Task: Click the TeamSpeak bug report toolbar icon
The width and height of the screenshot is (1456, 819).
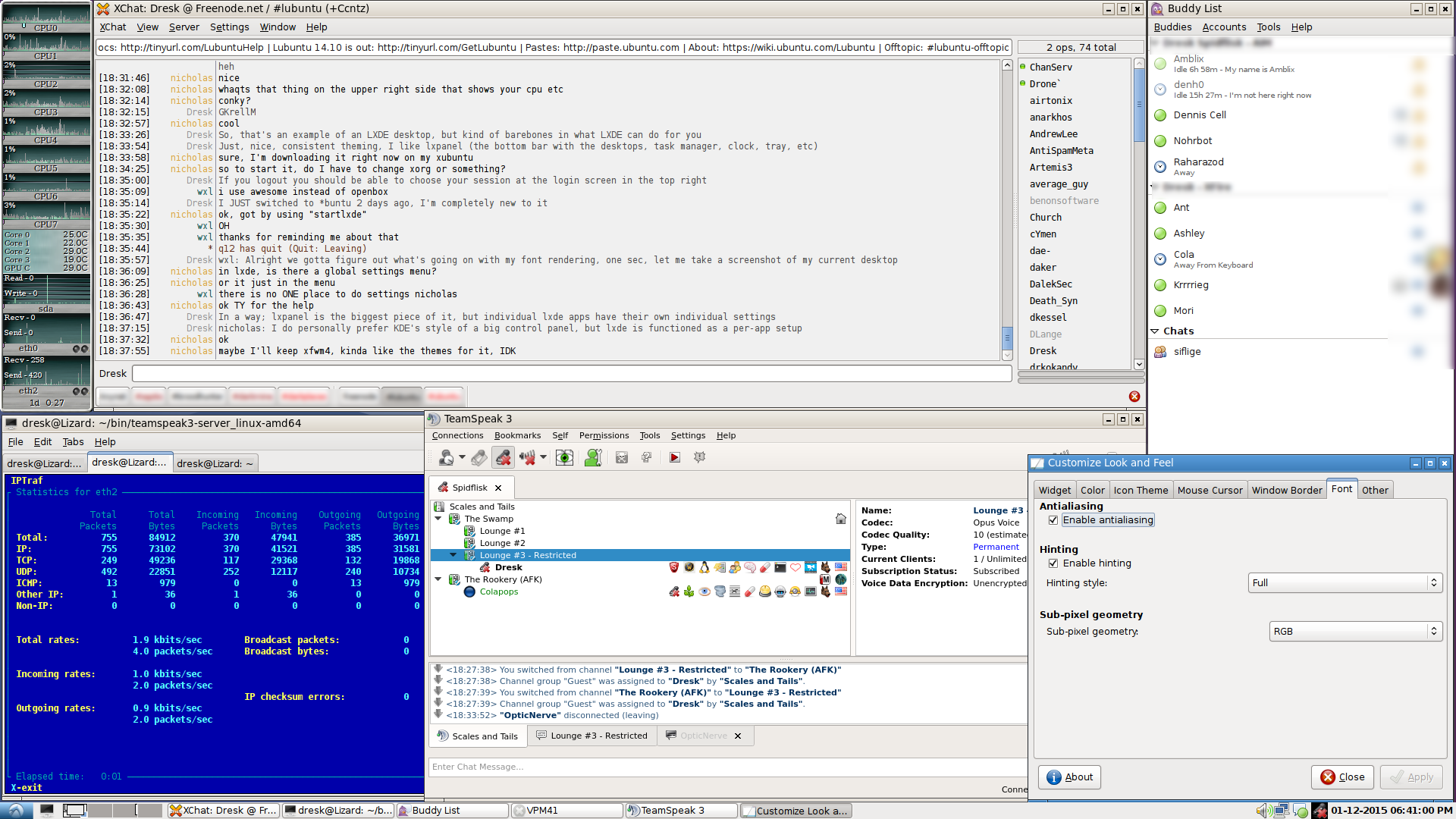Action: [700, 457]
